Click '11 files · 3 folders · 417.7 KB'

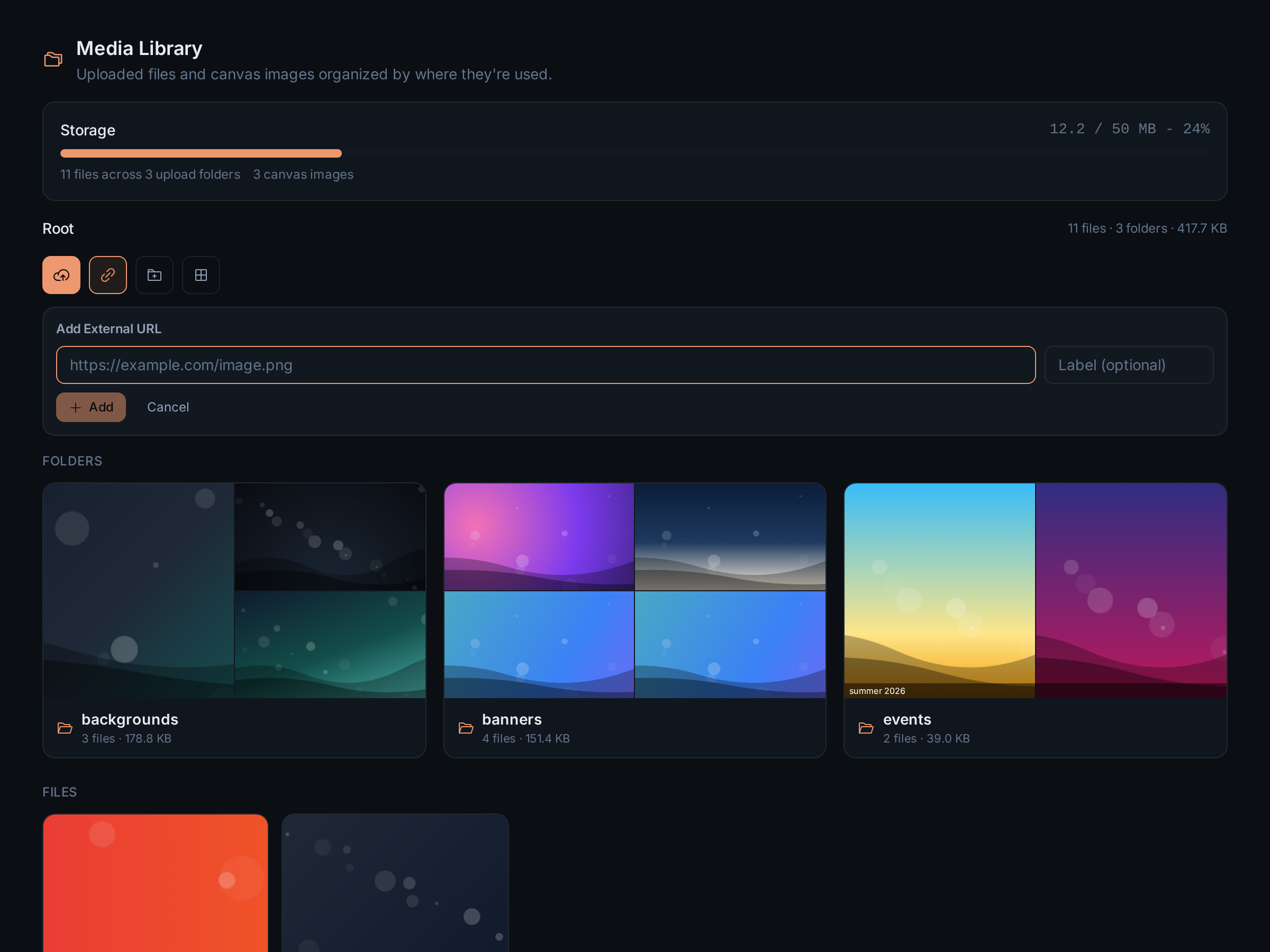1147,228
